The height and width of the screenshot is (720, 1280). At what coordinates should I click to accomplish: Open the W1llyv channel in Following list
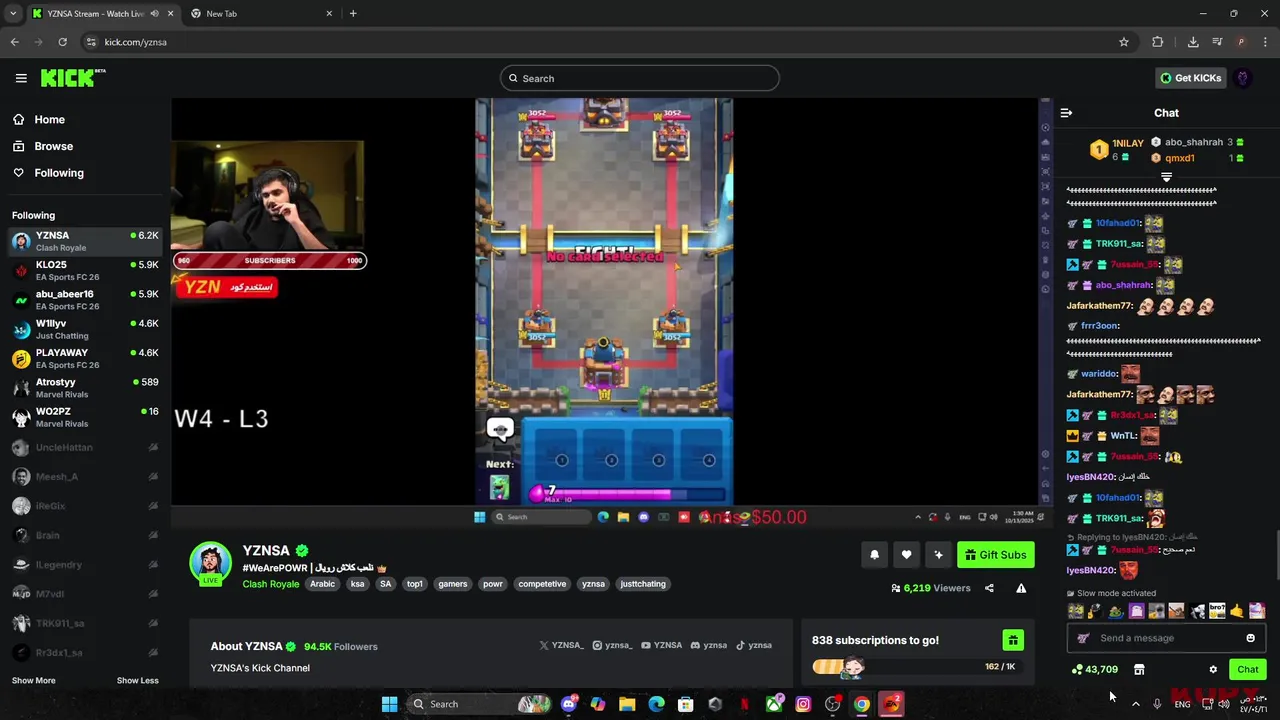85,329
